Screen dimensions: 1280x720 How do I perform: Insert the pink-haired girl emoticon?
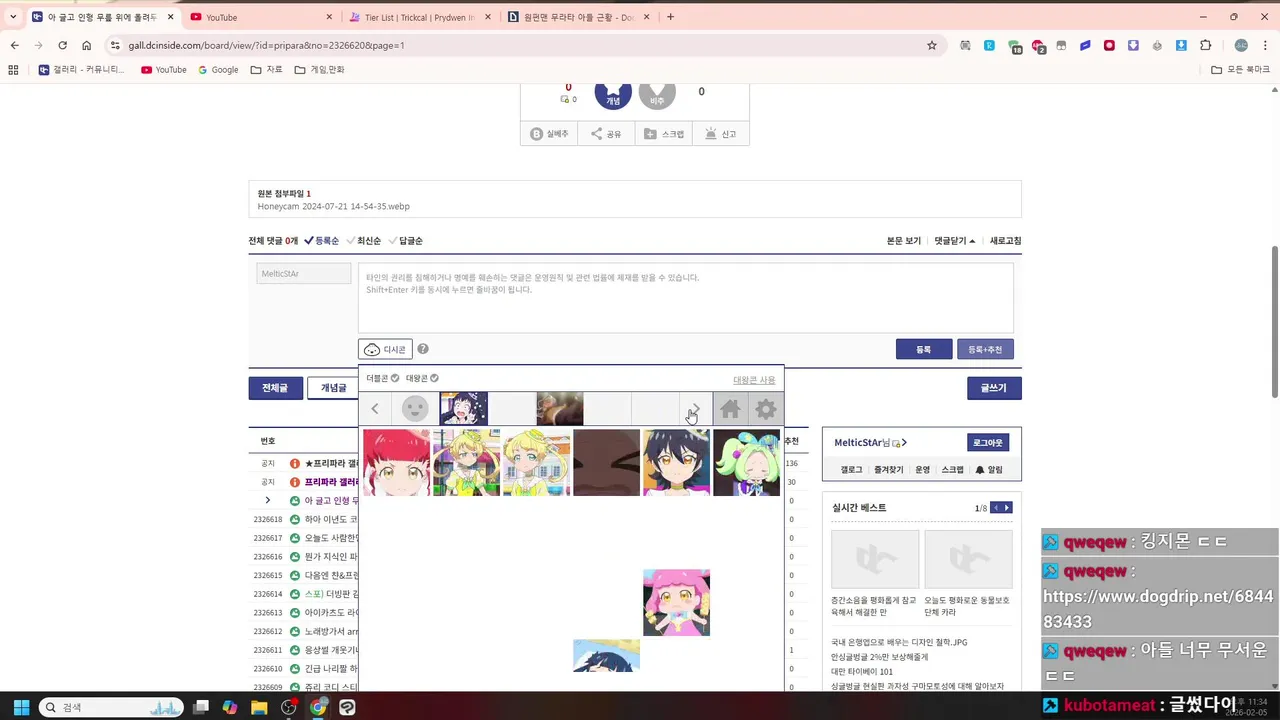click(x=676, y=603)
